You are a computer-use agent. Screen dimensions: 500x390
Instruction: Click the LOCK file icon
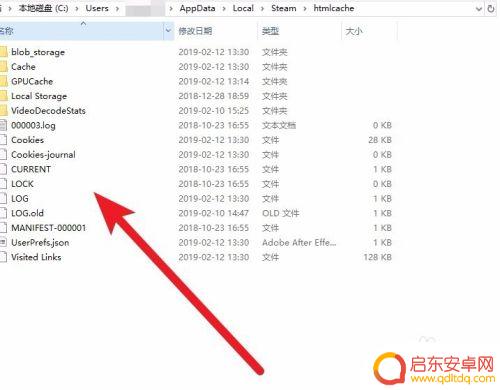(x=3, y=184)
